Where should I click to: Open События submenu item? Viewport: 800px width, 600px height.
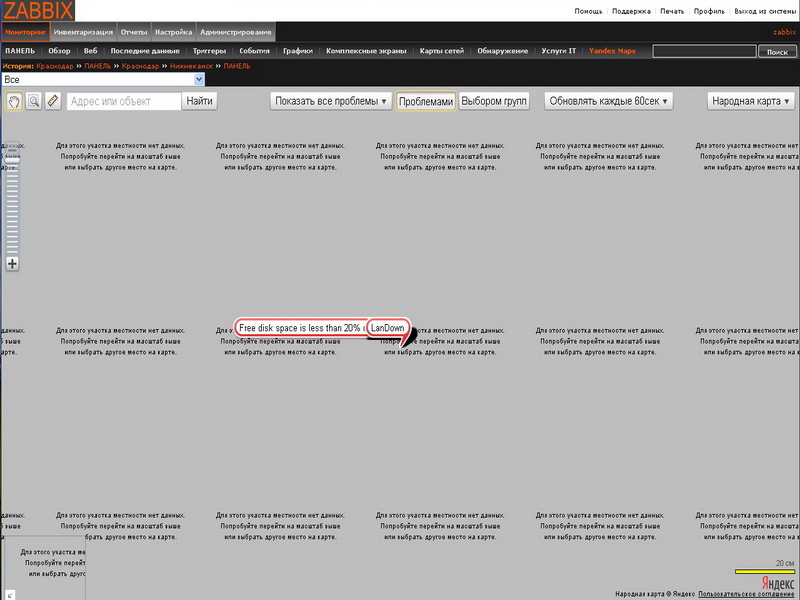coord(254,51)
